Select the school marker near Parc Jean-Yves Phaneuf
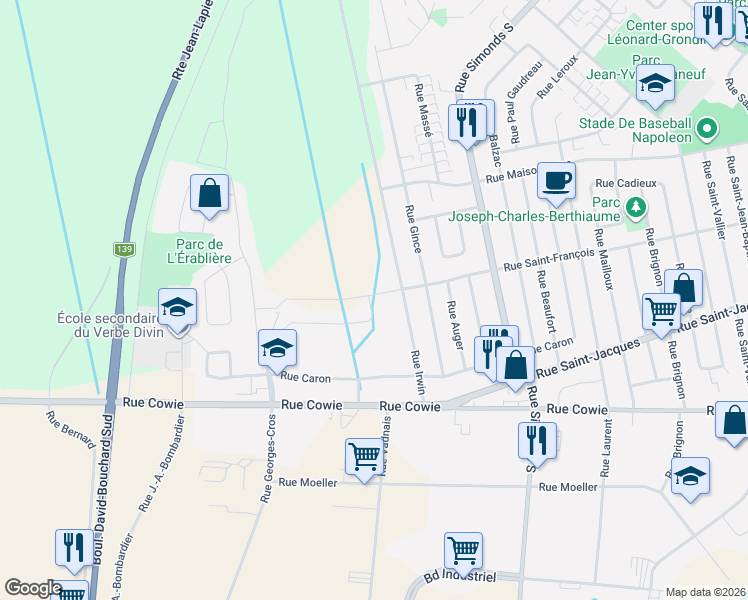The height and width of the screenshot is (600, 748). click(x=655, y=86)
